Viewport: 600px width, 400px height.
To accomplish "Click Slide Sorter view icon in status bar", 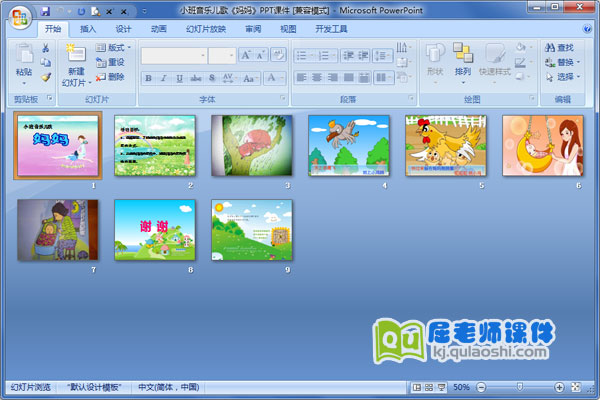I will pyautogui.click(x=429, y=387).
